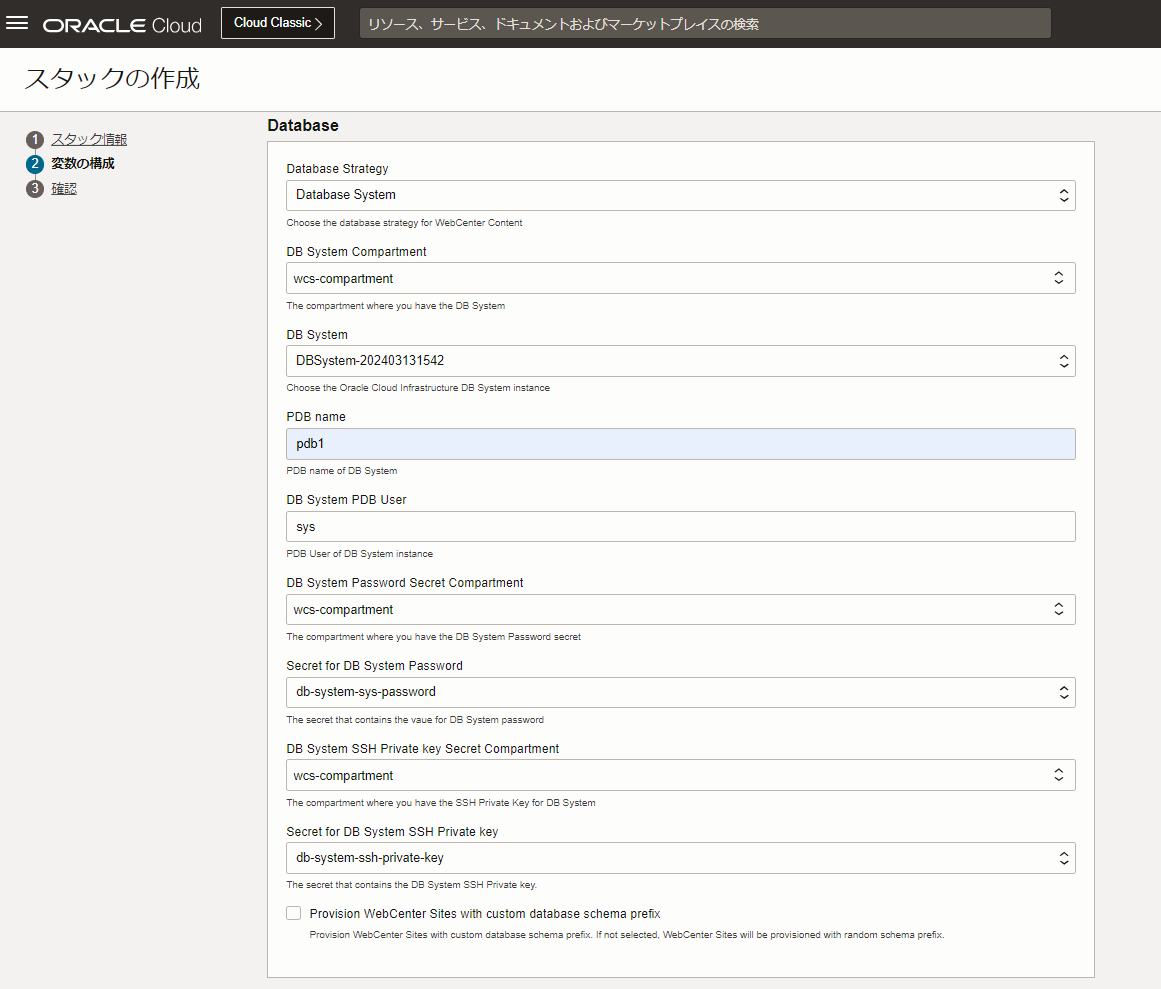The width and height of the screenshot is (1161, 989).
Task: Click the Database section heading
Action: click(303, 126)
